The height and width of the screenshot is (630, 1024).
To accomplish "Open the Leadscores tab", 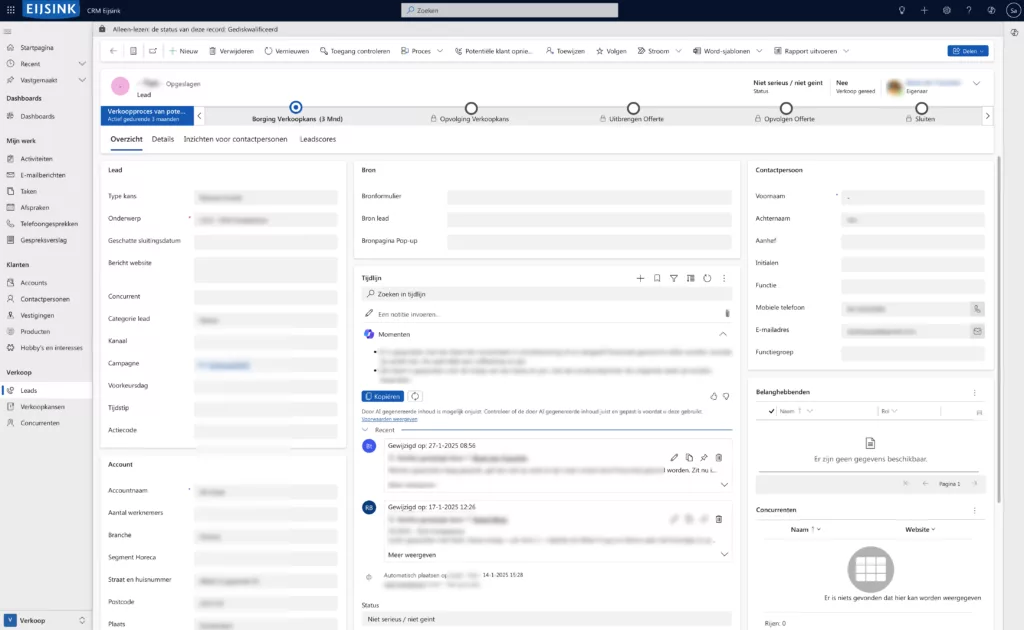I will pyautogui.click(x=317, y=139).
